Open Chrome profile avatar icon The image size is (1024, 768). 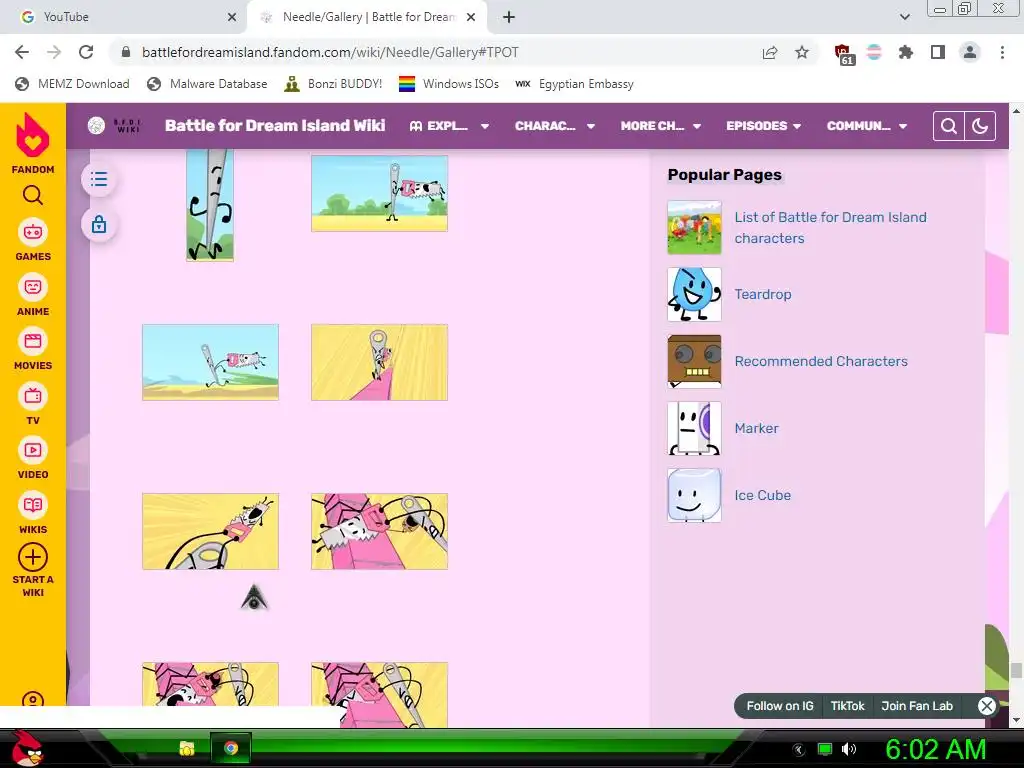tap(970, 52)
